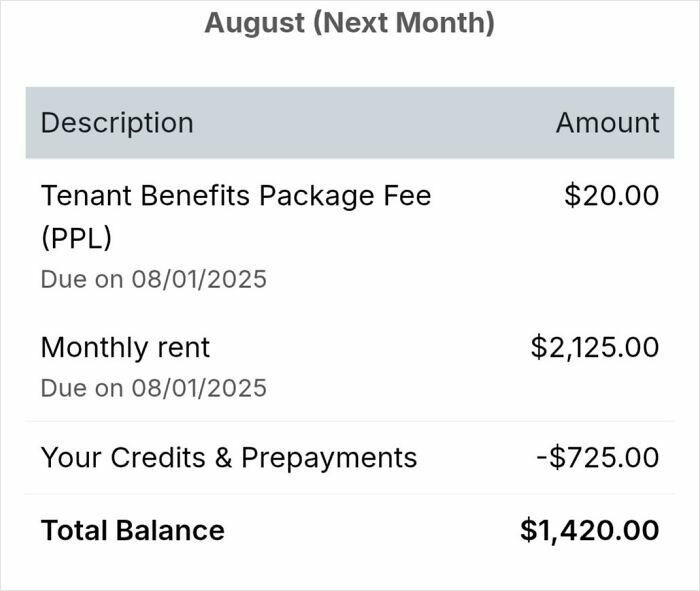Click the -$725.00 credit amount
Viewport: 700px width, 591px height.
[x=598, y=457]
